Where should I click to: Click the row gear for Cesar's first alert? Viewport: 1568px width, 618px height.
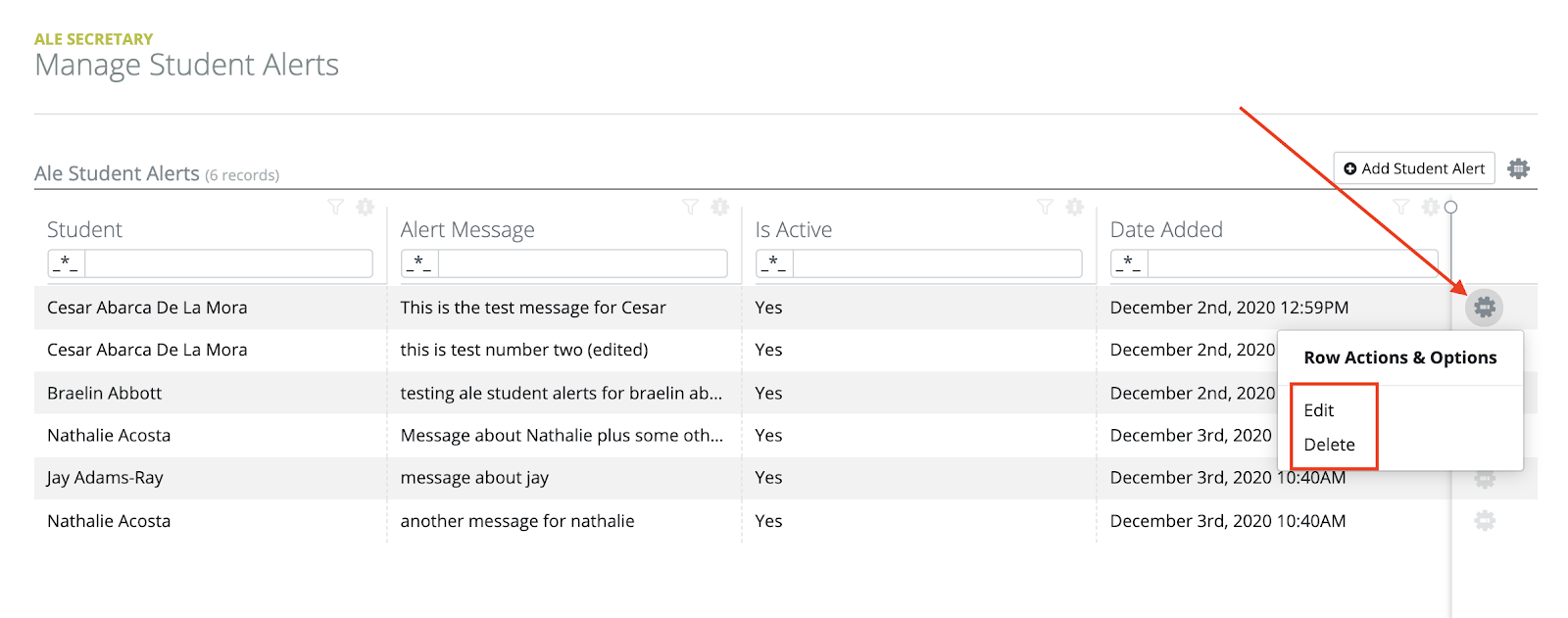(1485, 308)
